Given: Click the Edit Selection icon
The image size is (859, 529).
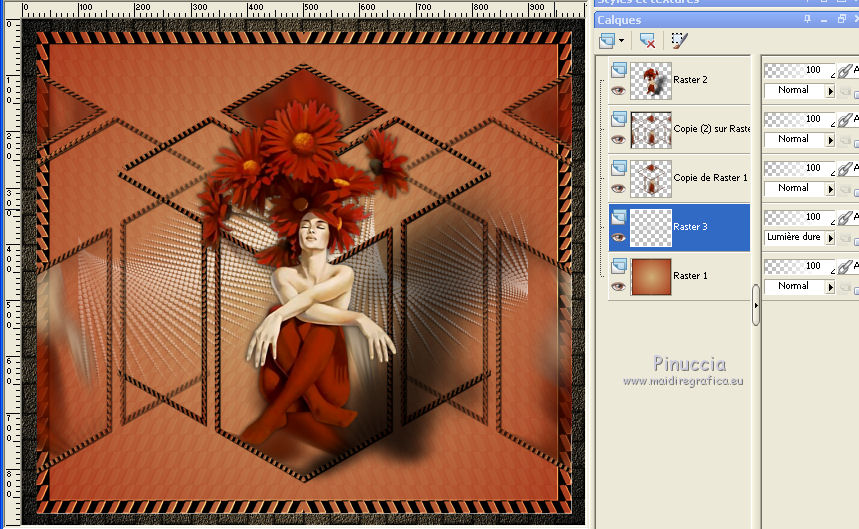Looking at the screenshot, I should pyautogui.click(x=679, y=41).
